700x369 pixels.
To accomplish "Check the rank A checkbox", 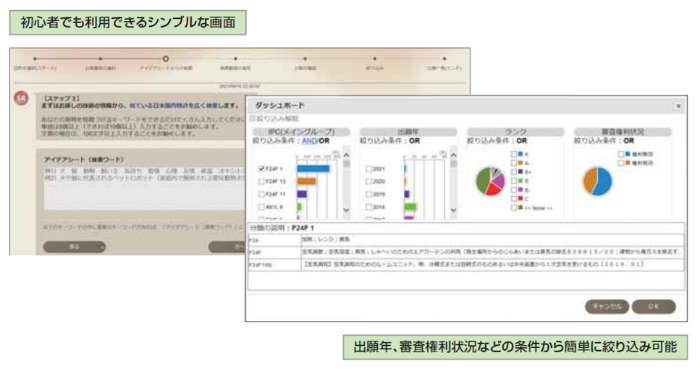I will tap(514, 154).
